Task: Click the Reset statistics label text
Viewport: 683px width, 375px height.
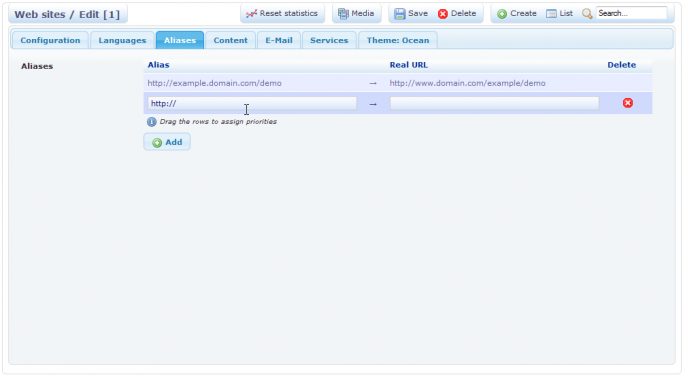Action: (288, 14)
